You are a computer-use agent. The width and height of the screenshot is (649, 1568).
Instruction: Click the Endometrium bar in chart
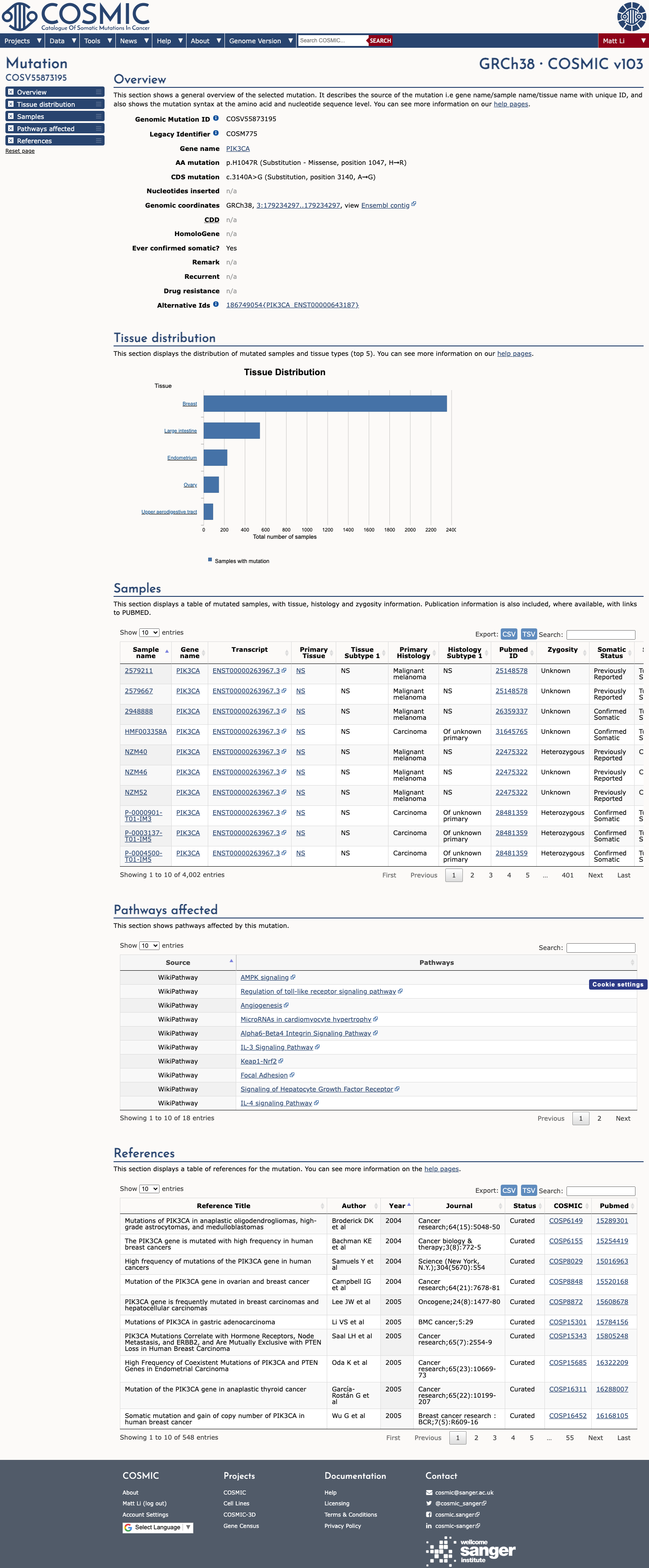coord(215,458)
